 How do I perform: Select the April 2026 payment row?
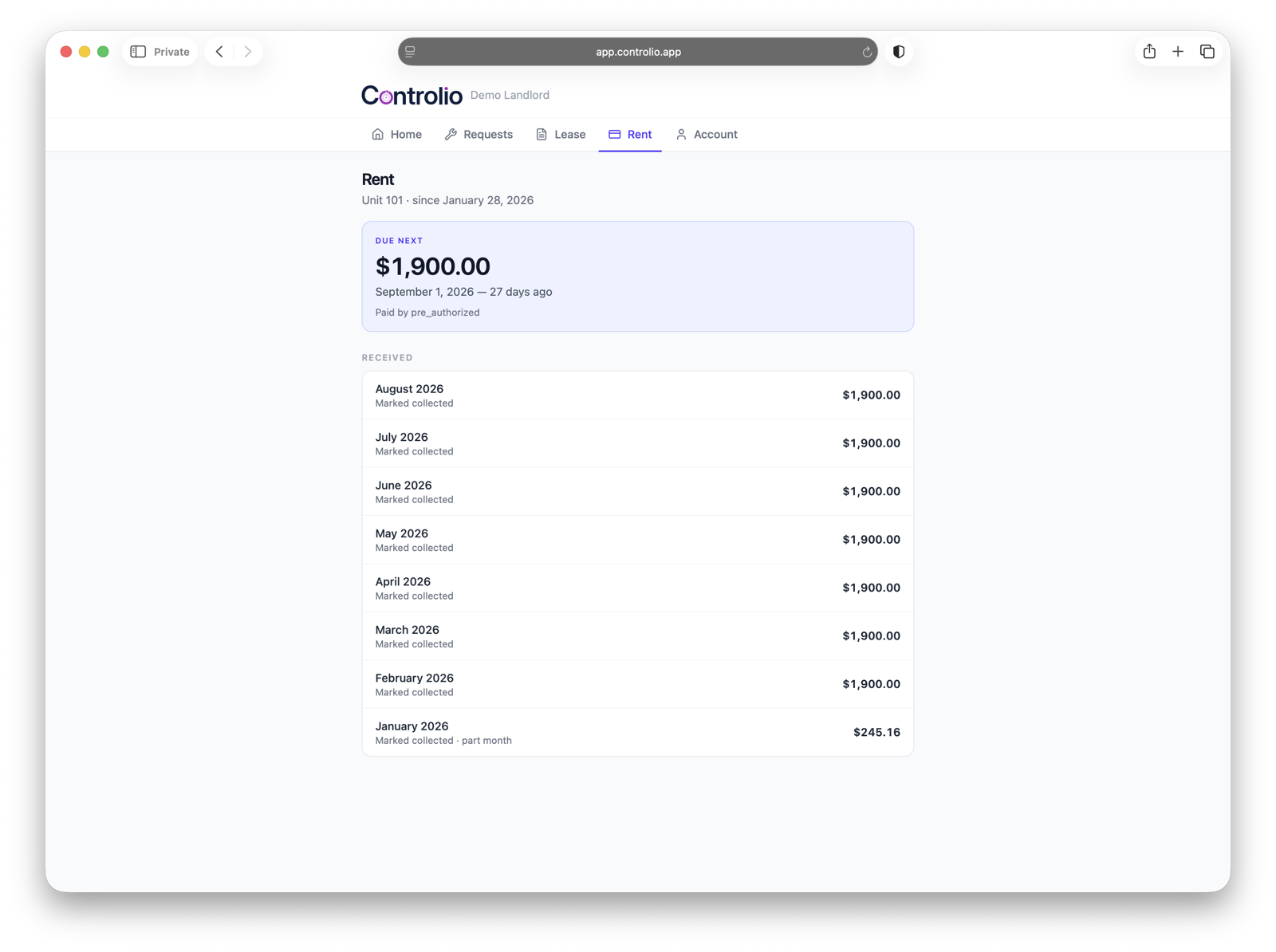click(638, 588)
